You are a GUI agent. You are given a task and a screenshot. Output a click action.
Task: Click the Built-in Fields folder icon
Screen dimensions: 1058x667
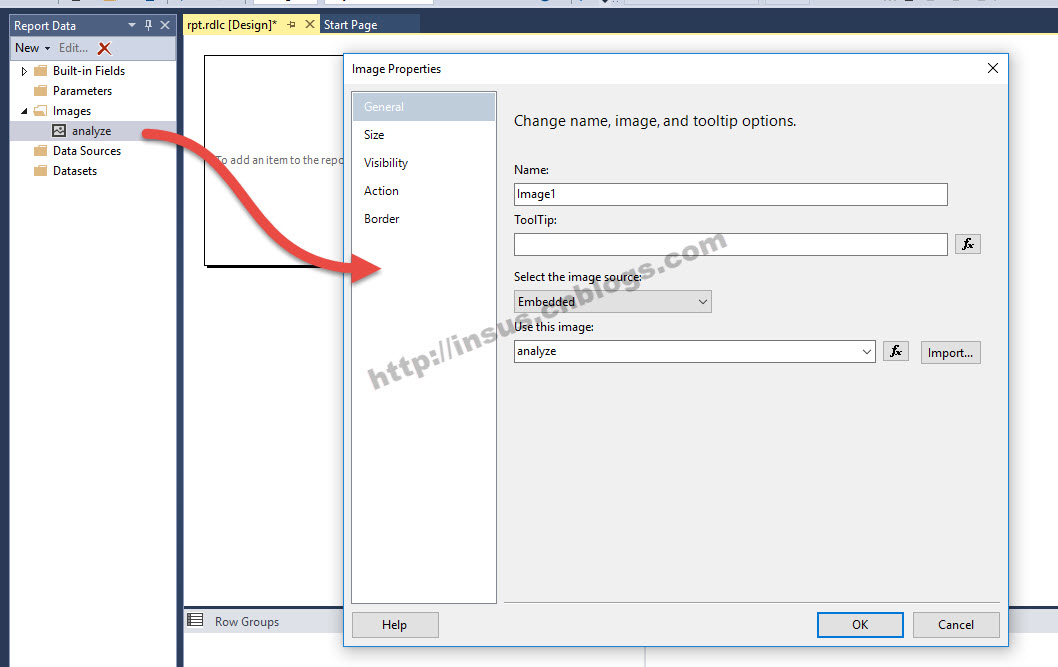(40, 71)
